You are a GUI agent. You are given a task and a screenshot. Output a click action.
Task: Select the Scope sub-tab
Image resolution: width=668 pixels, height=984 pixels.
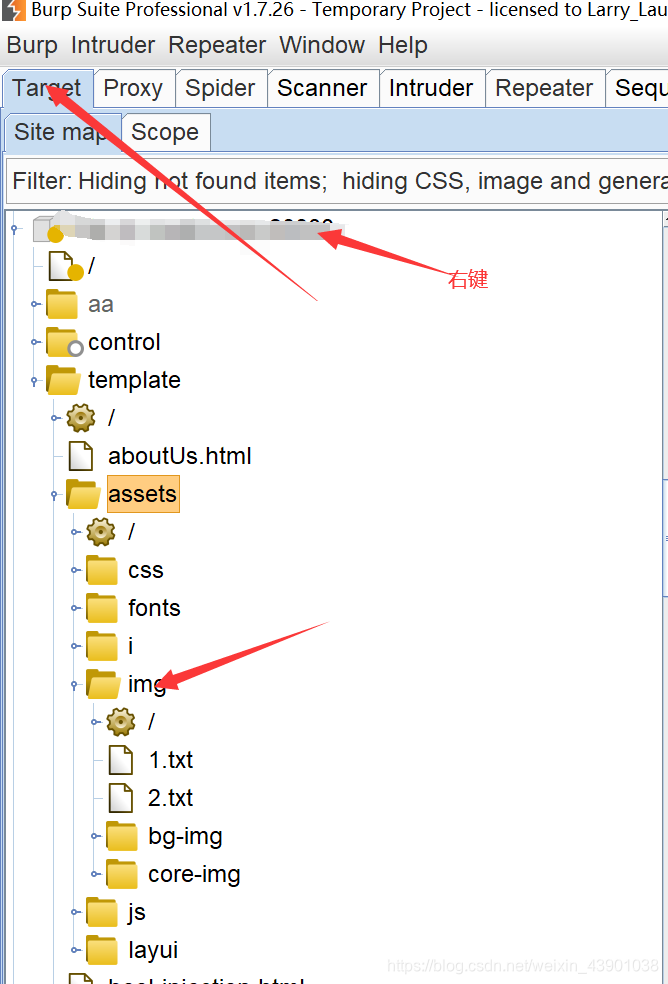165,132
